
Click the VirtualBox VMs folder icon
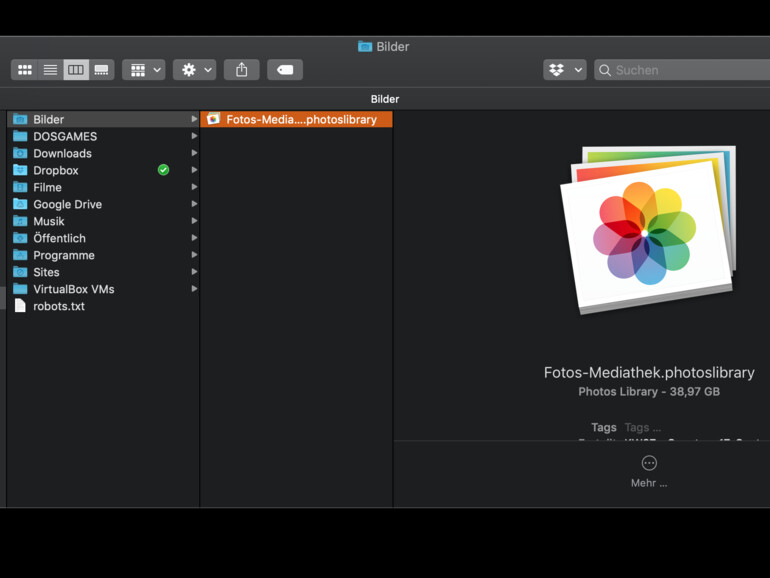coord(20,289)
